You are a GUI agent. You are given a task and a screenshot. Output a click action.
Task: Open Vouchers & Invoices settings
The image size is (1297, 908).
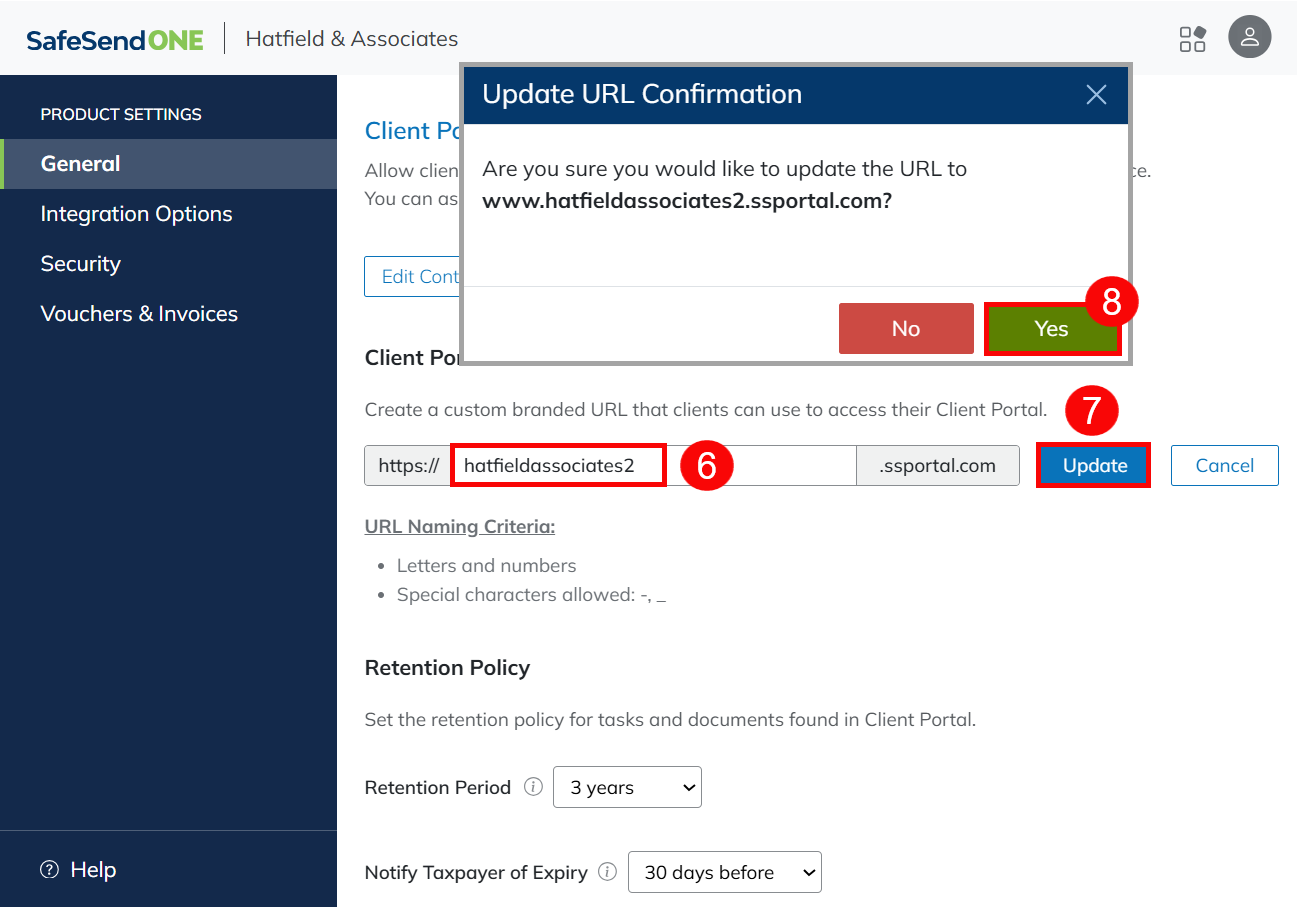139,314
